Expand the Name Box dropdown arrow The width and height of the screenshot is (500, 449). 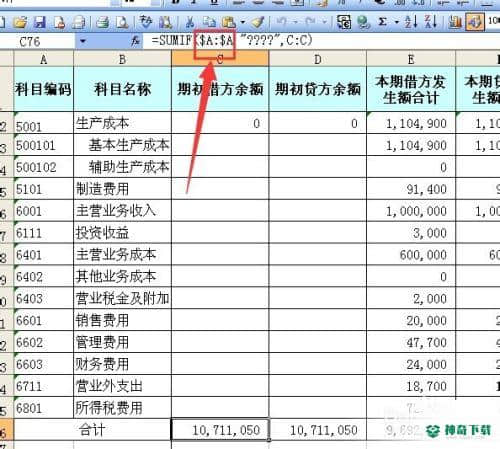tap(83, 42)
